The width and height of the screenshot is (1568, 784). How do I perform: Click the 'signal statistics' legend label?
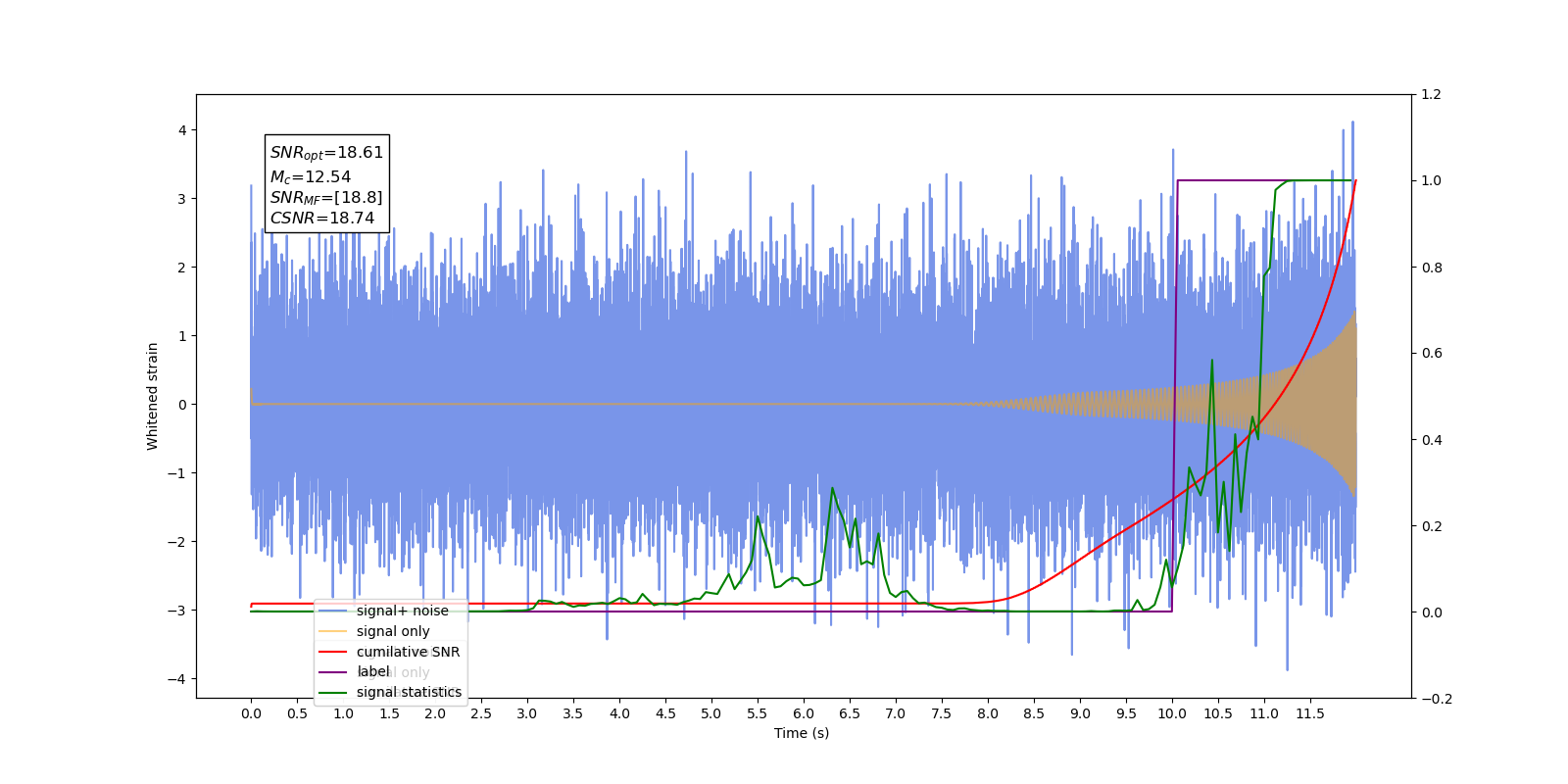409,692
